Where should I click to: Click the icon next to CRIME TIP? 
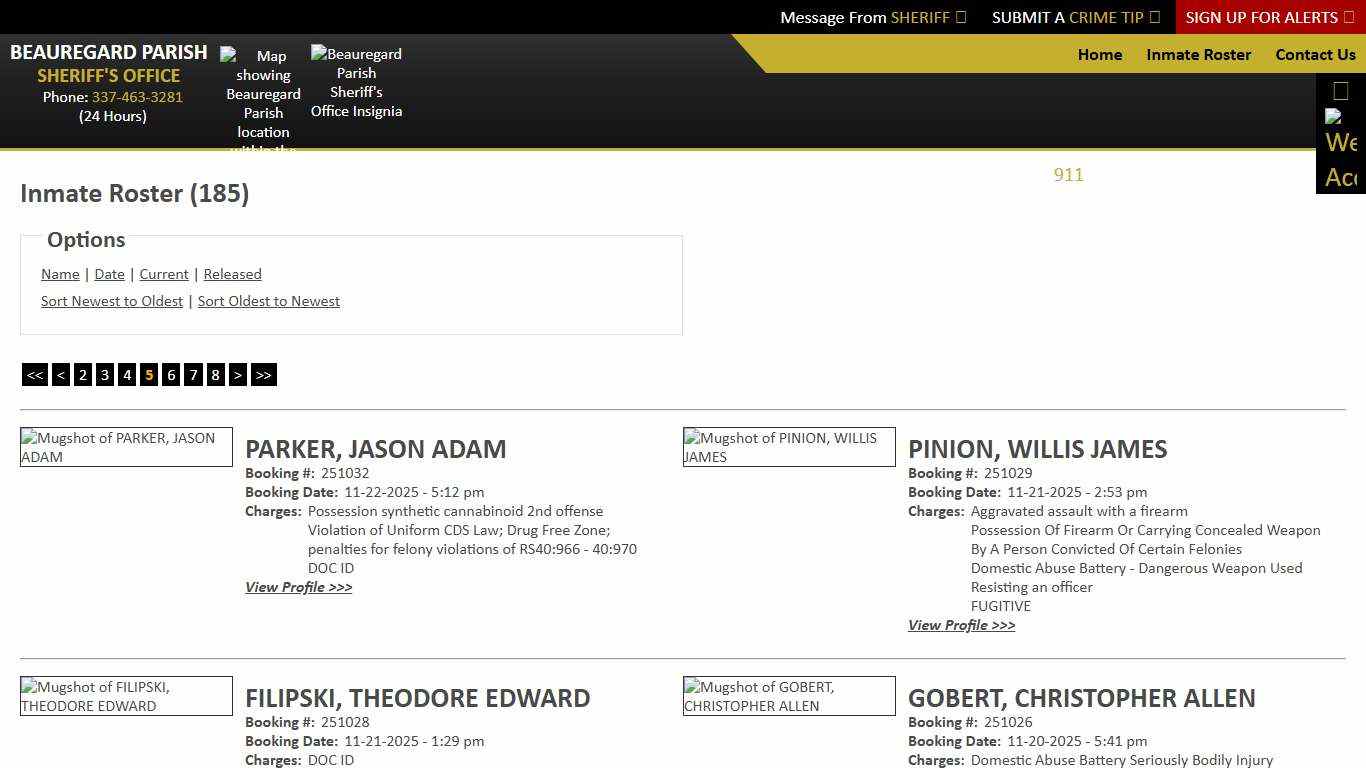pos(1153,17)
